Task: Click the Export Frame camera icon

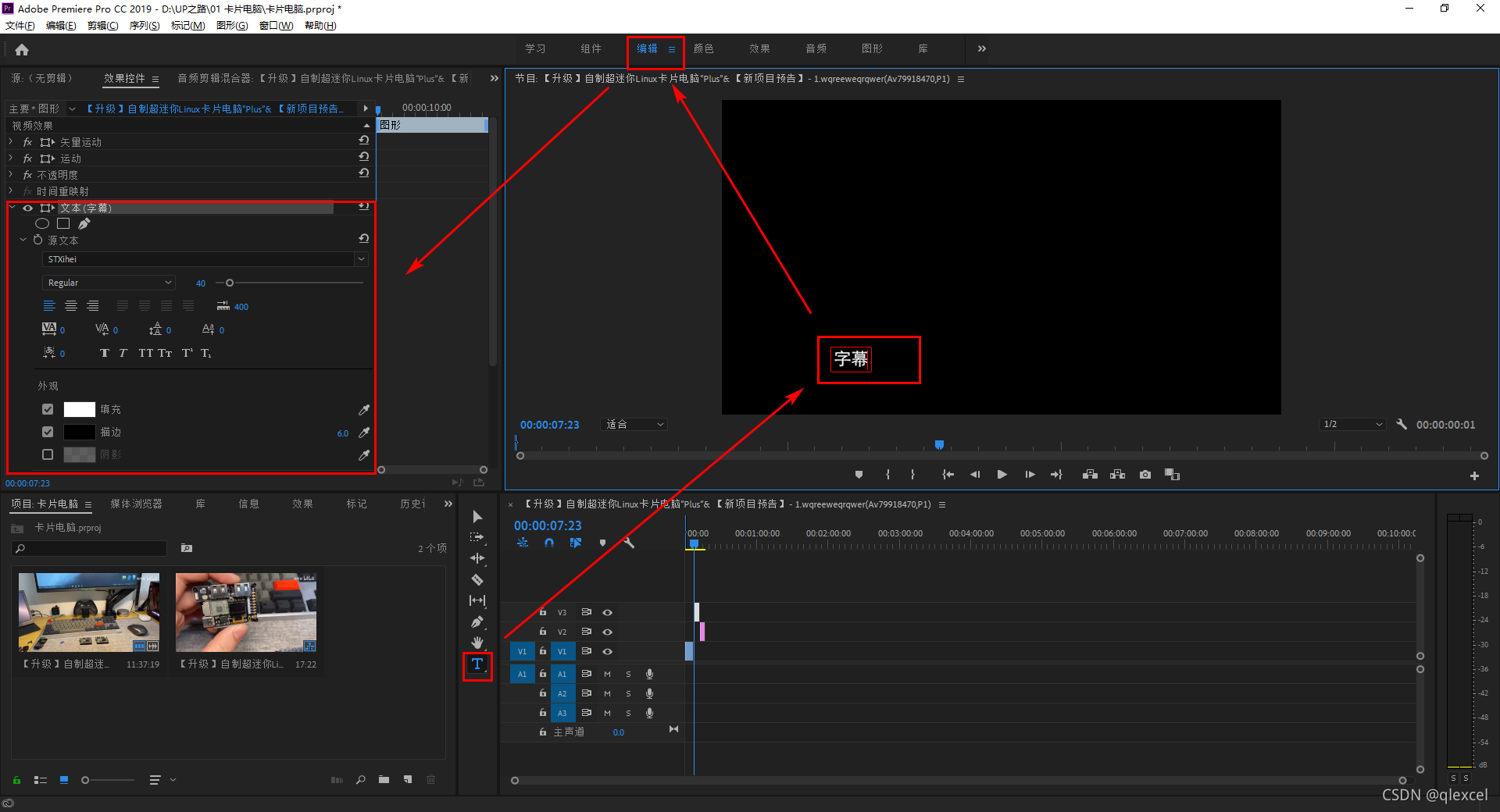Action: point(1145,475)
